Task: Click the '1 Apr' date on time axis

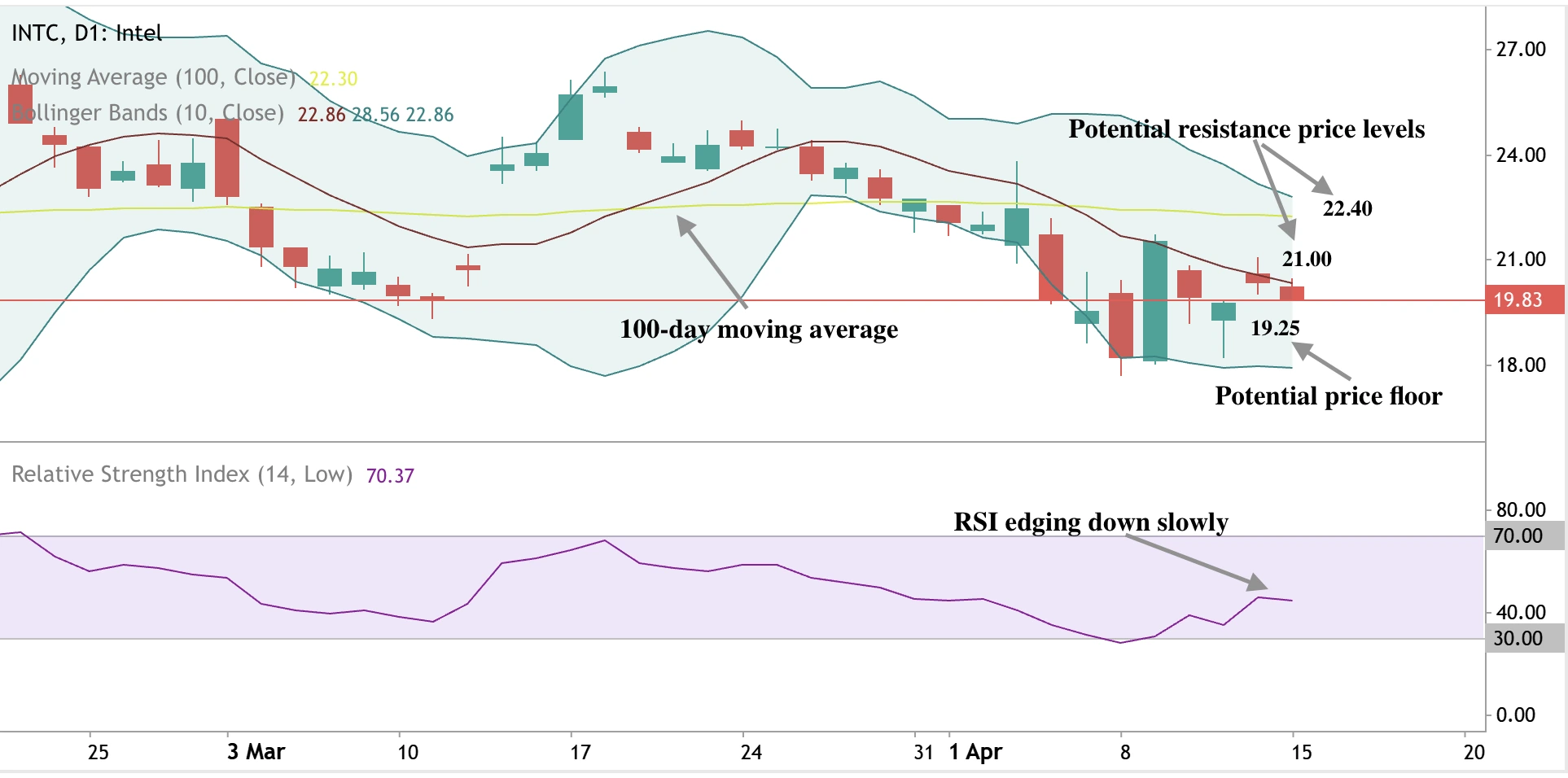Action: [x=975, y=752]
